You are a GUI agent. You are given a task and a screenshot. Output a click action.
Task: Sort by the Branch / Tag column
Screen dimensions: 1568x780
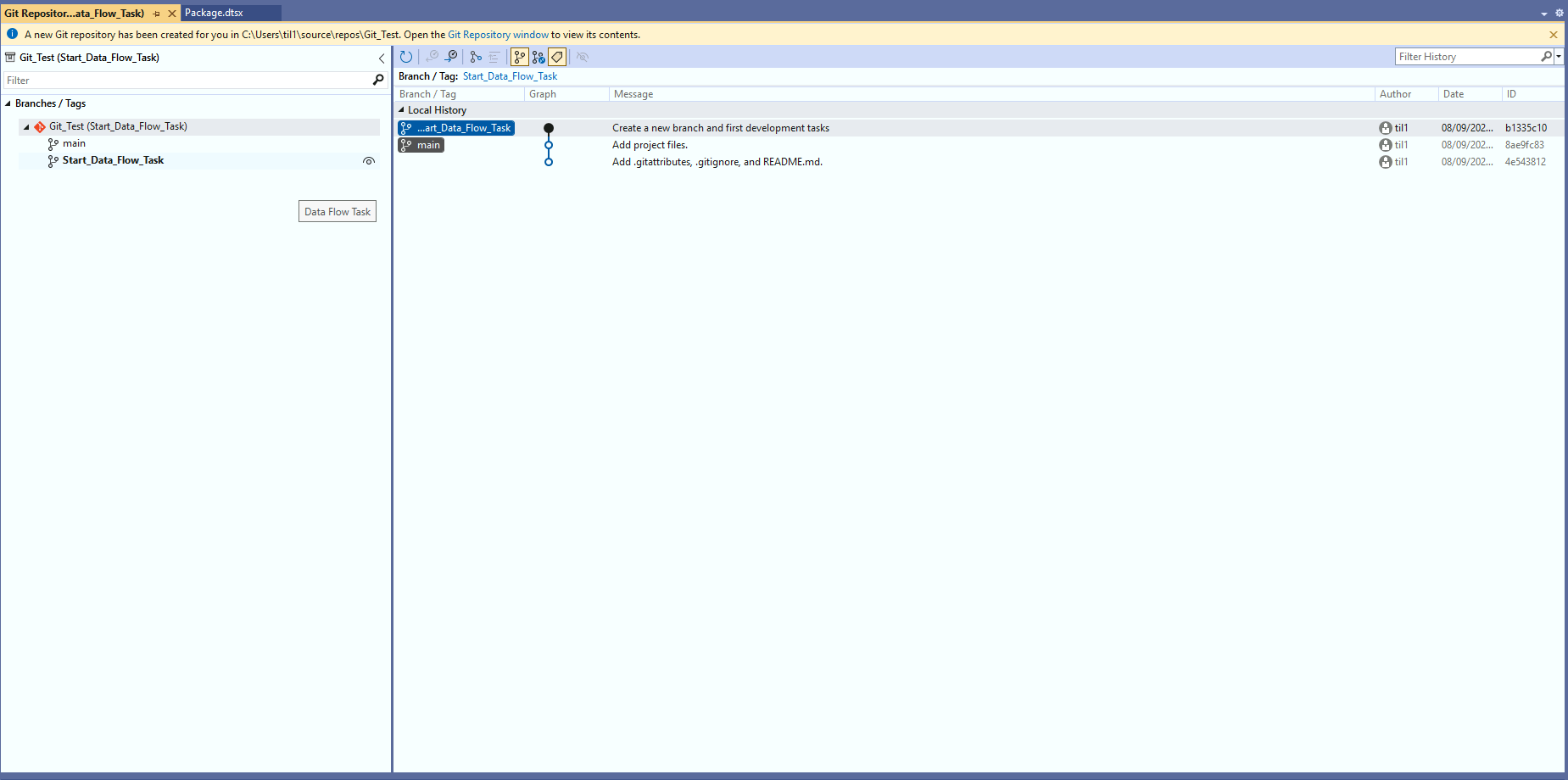459,94
